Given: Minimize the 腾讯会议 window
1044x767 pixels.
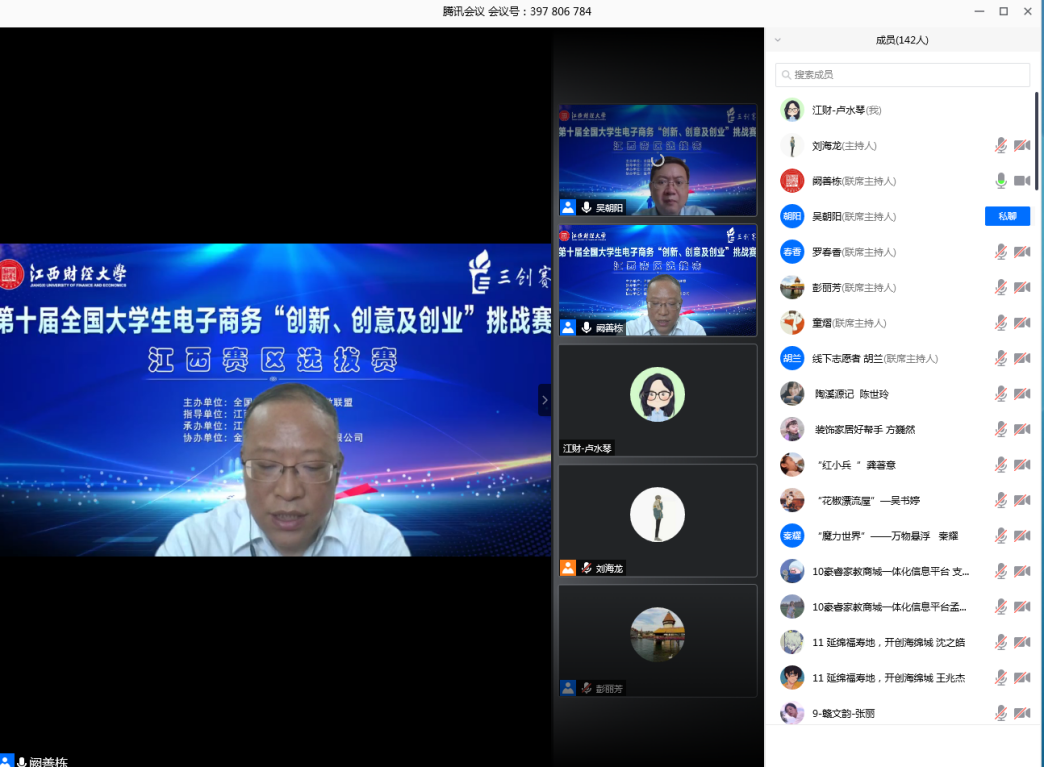Looking at the screenshot, I should tap(979, 11).
